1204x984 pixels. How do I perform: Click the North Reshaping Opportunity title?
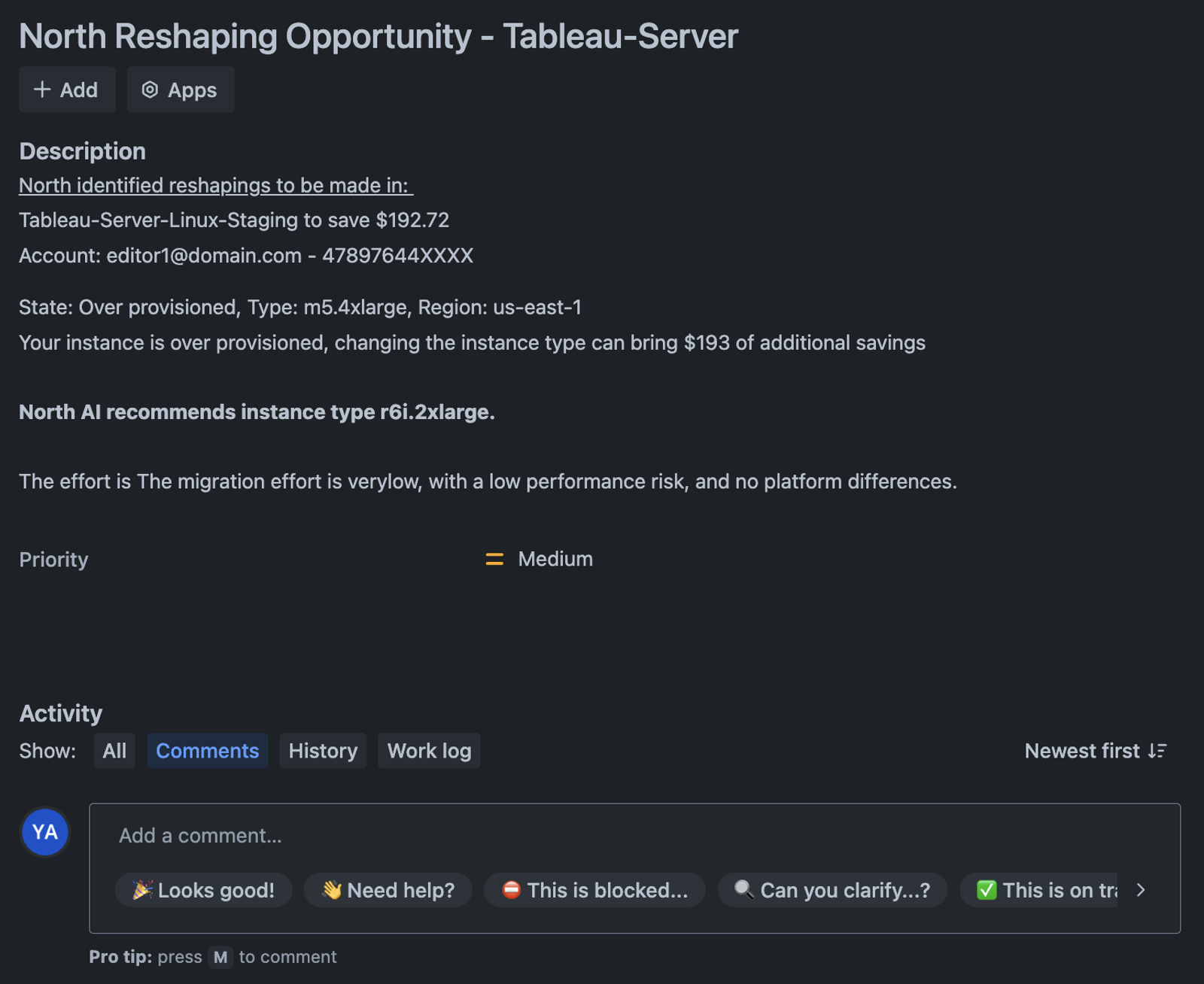[x=379, y=36]
